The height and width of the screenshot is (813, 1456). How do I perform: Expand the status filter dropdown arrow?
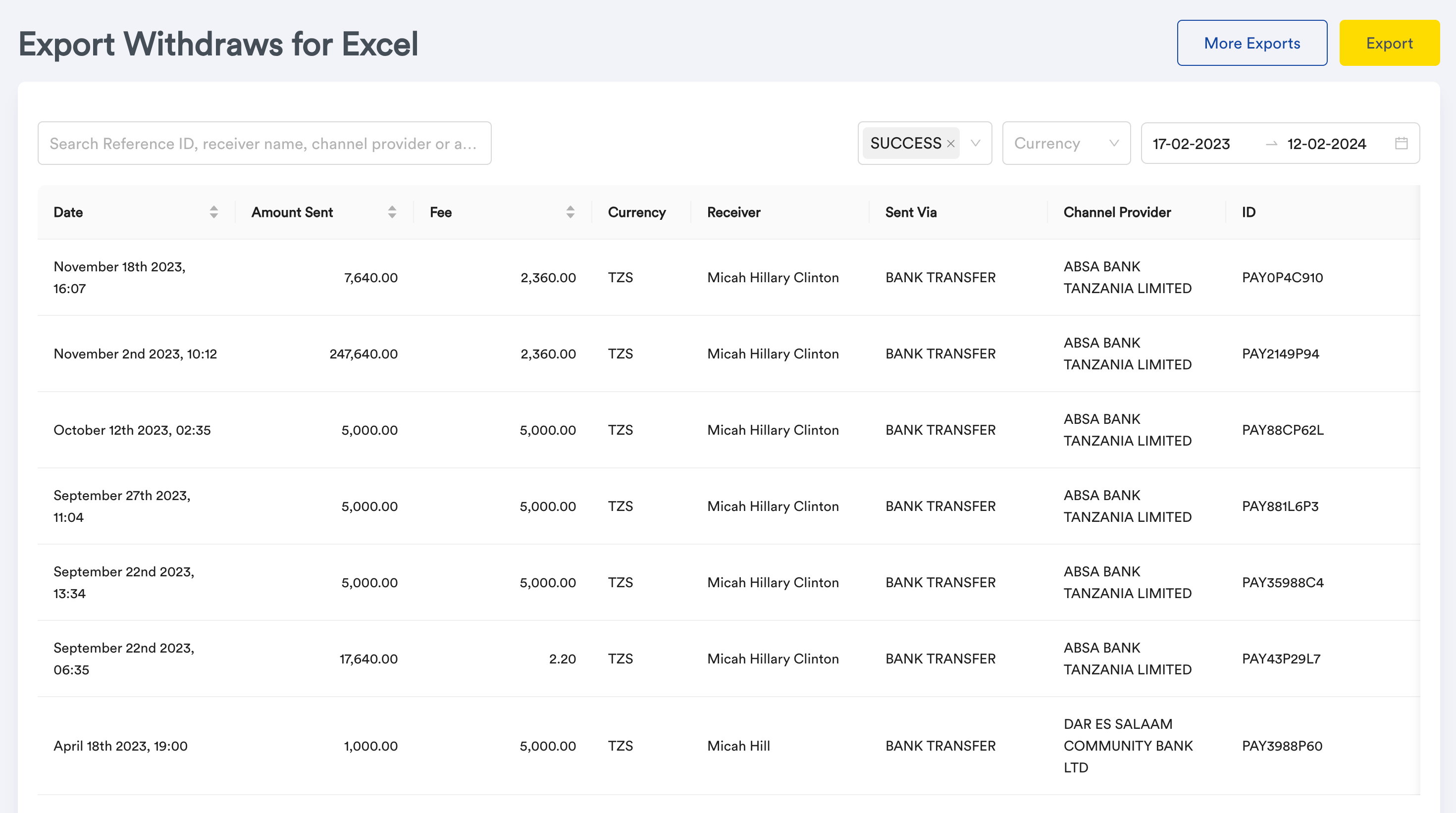coord(976,144)
